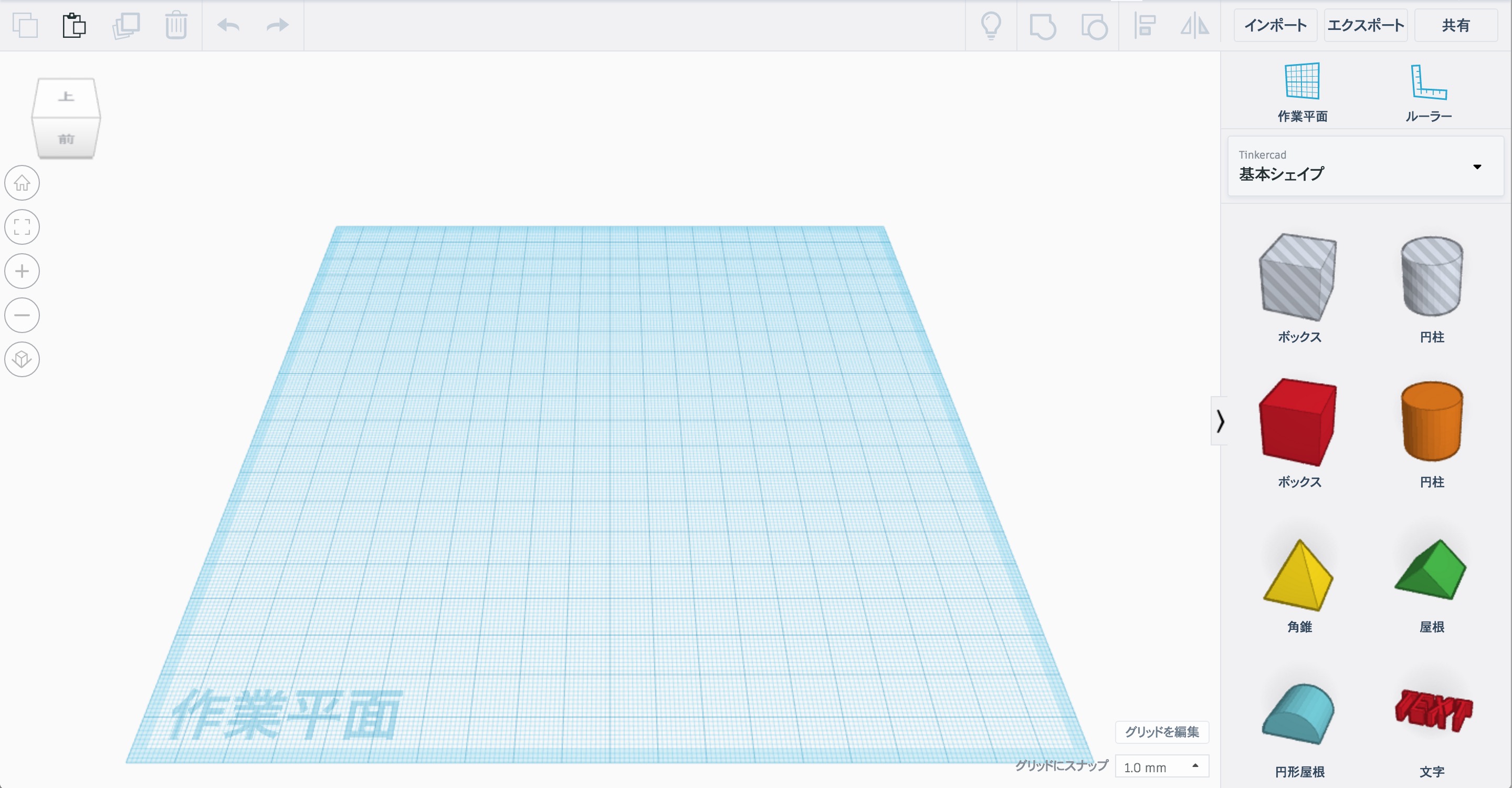Viewport: 1512px width, 788px height.
Task: Click the trash delete icon
Action: 175,25
